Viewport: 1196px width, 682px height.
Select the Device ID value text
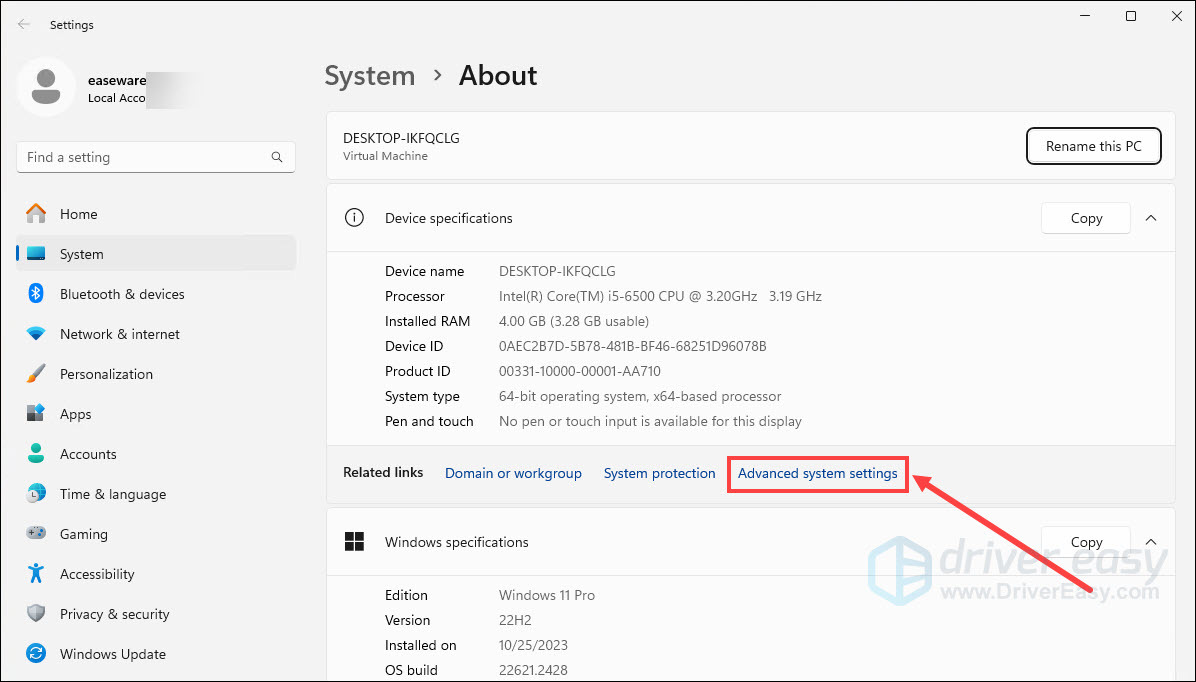[632, 346]
